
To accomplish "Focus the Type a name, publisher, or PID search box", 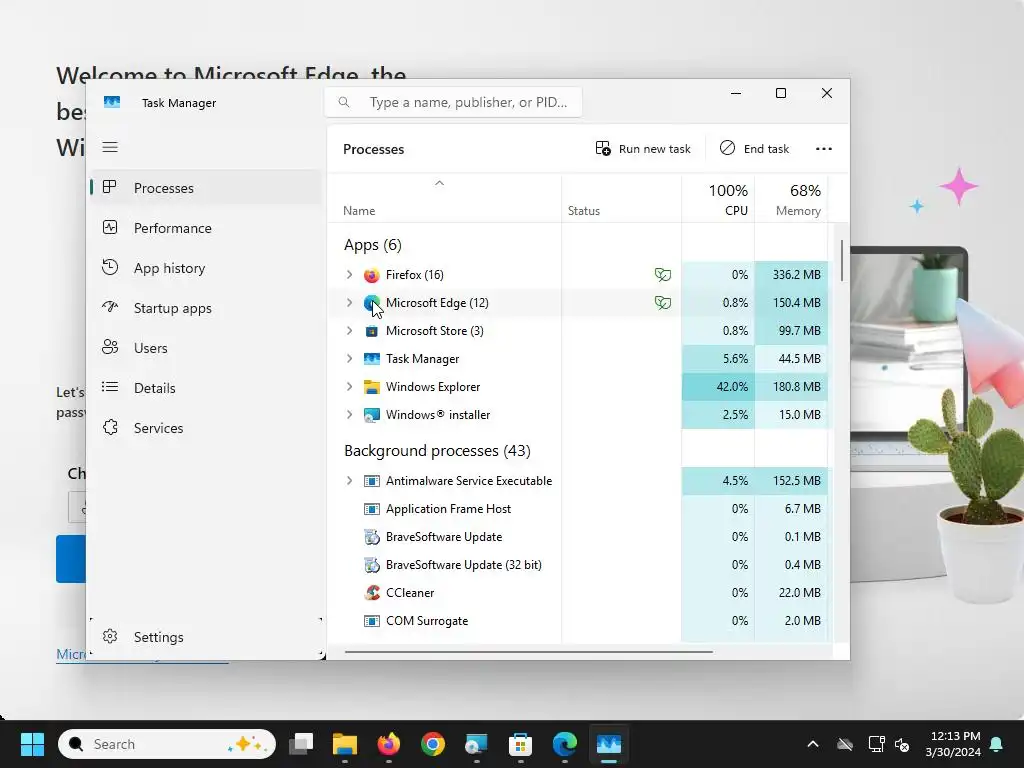I will pos(453,103).
